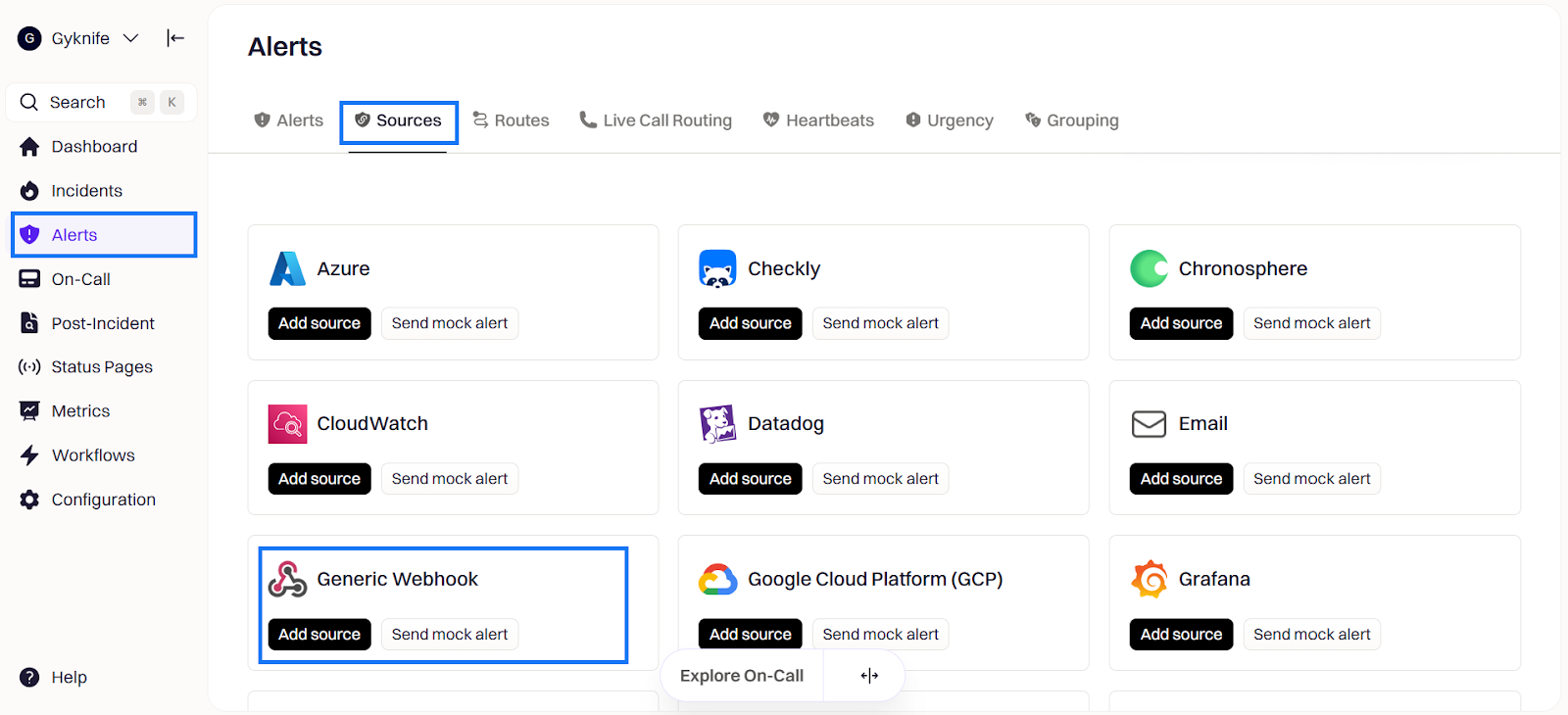Click the Azure logo icon

(x=287, y=268)
